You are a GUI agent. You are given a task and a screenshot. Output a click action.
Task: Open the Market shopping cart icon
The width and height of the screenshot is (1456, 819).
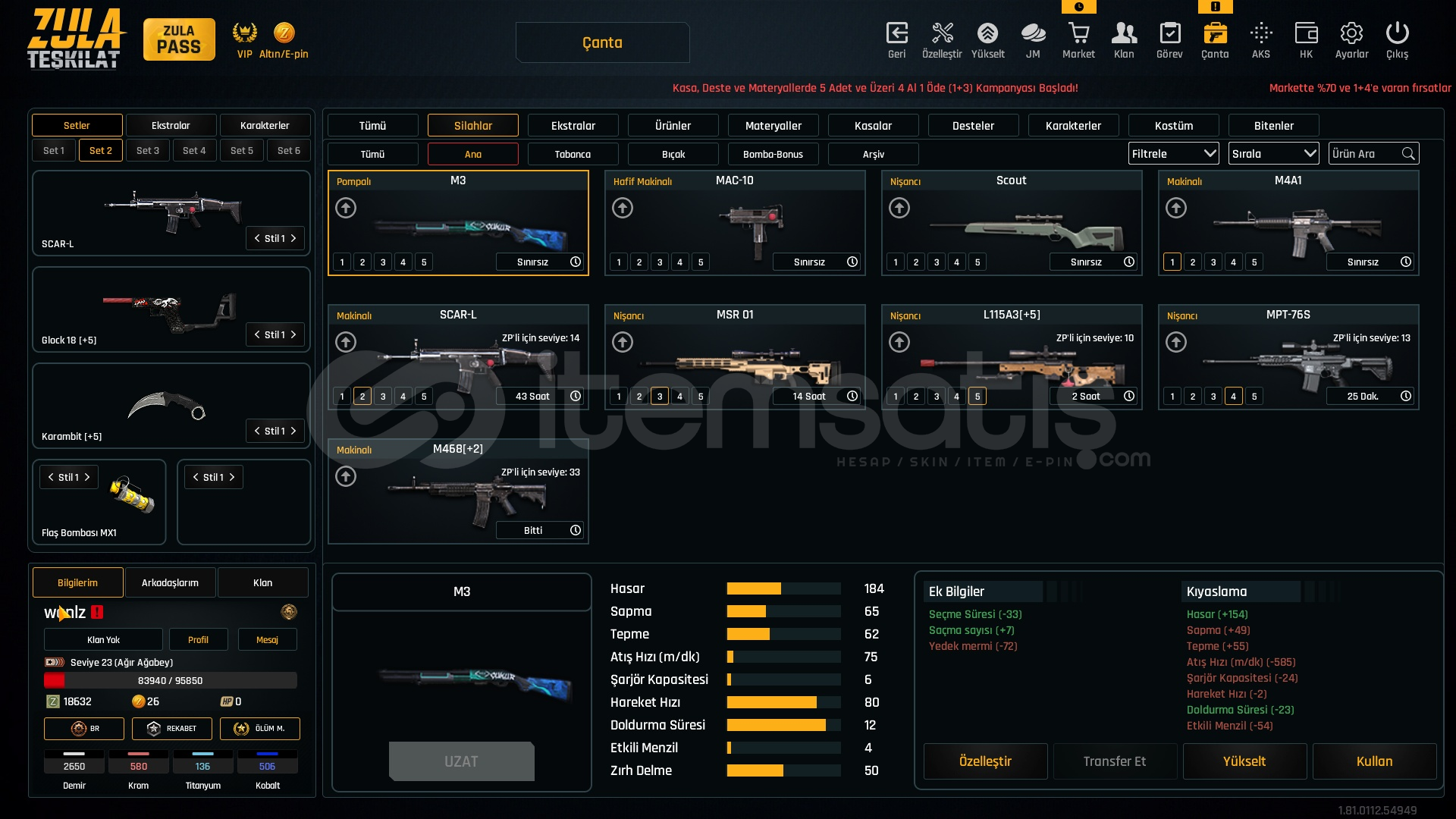pos(1078,34)
